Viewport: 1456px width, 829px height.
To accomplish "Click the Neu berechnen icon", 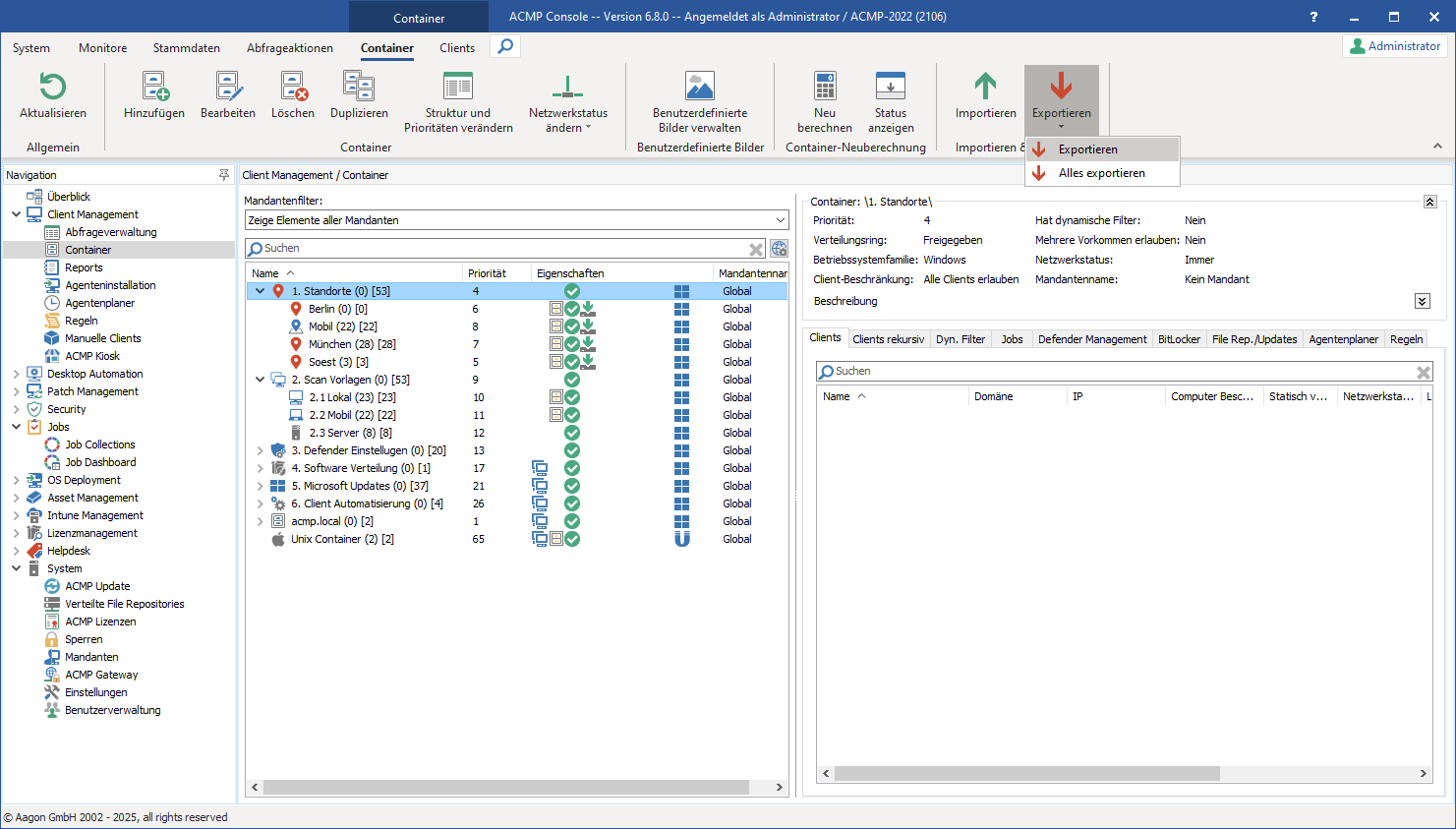I will coord(825,88).
